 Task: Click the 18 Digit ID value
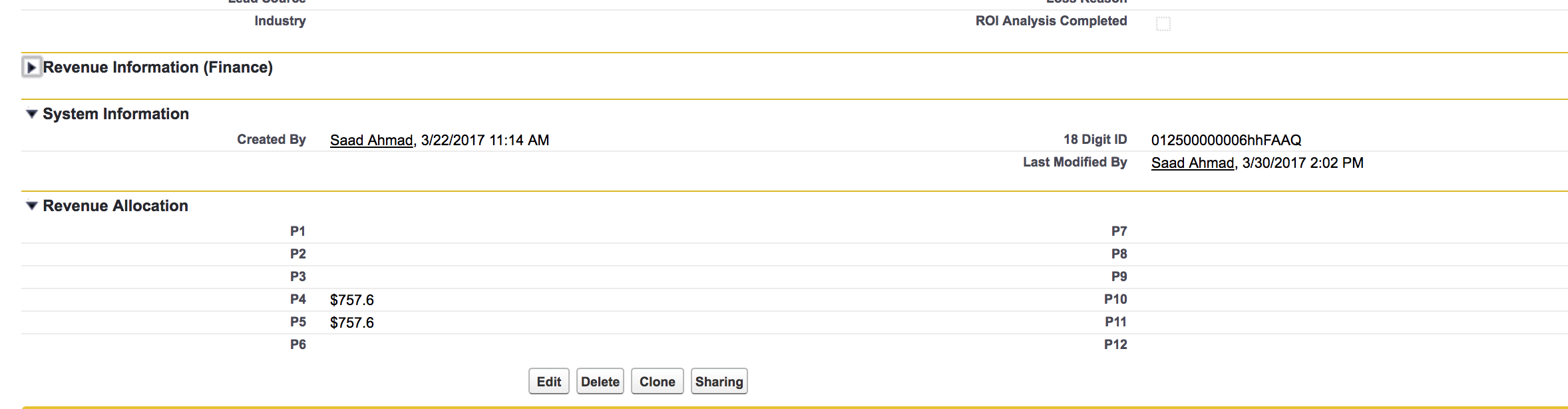tap(1226, 141)
